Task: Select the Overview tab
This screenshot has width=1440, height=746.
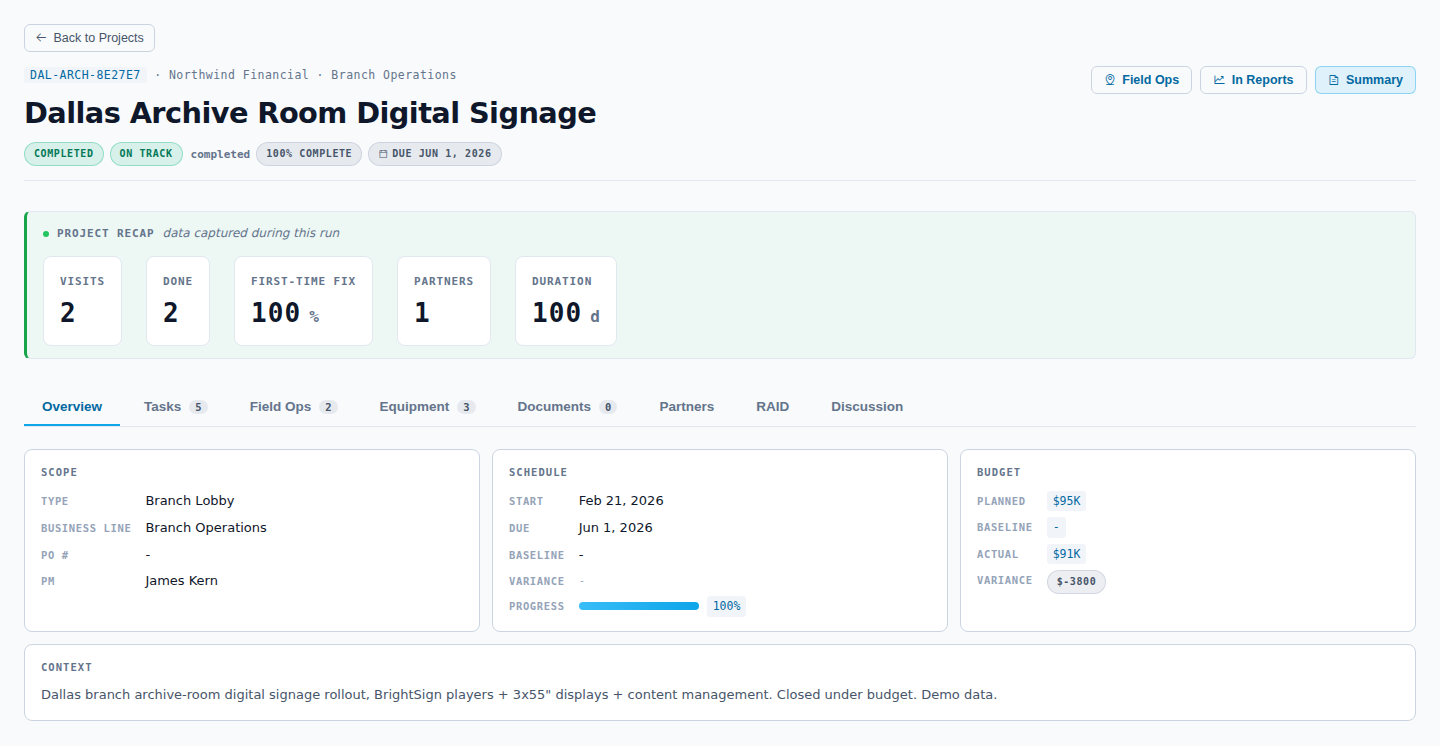Action: (72, 407)
